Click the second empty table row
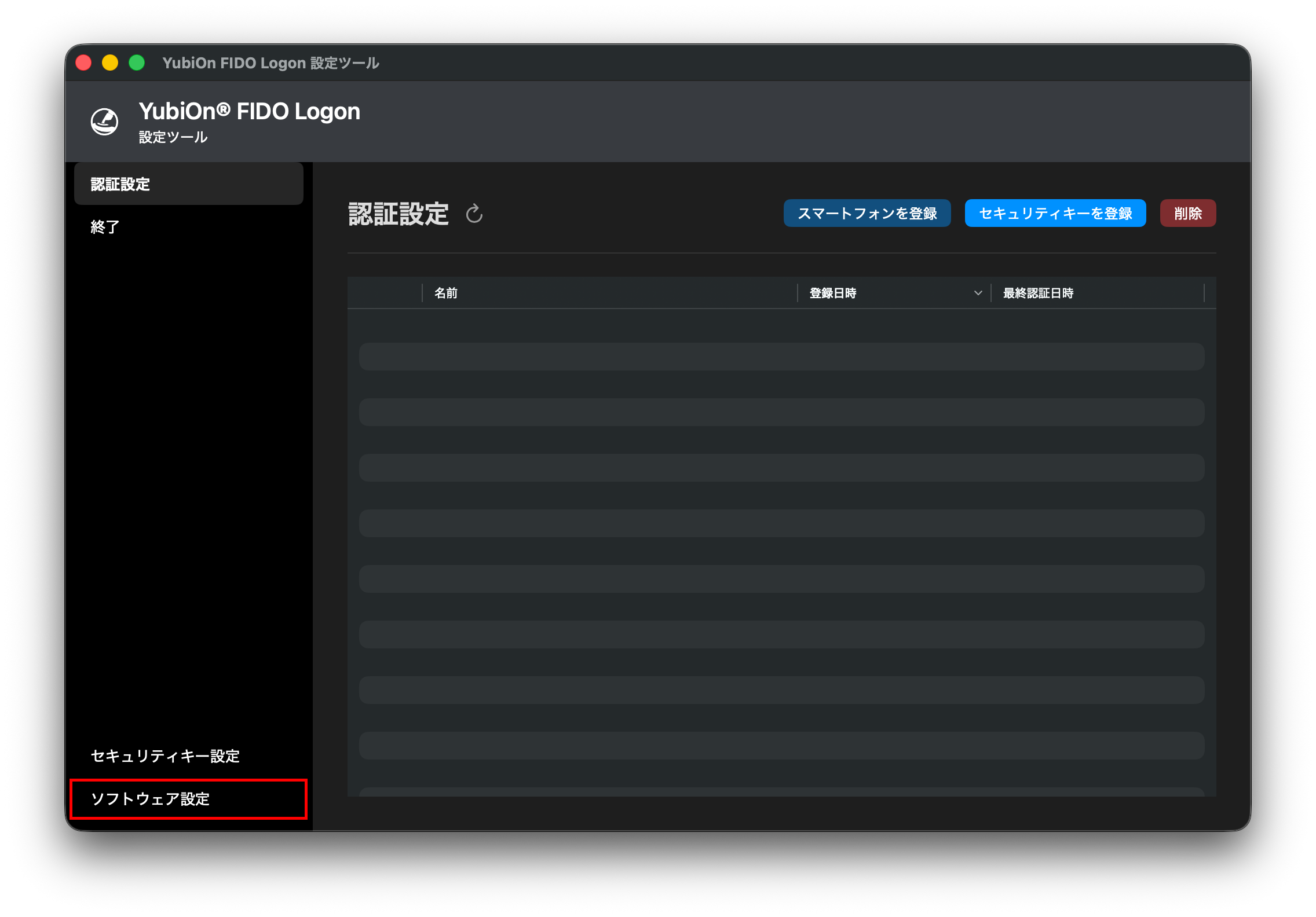The width and height of the screenshot is (1316, 917). pos(781,412)
